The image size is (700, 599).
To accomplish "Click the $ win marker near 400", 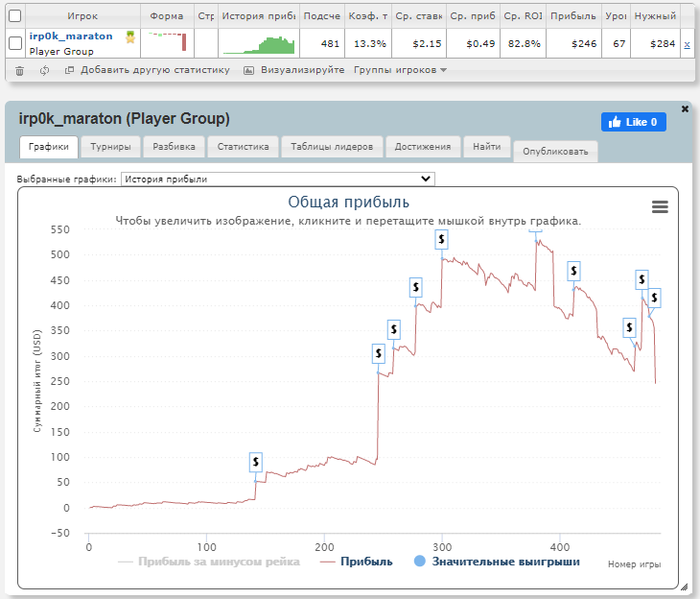I will coord(416,287).
